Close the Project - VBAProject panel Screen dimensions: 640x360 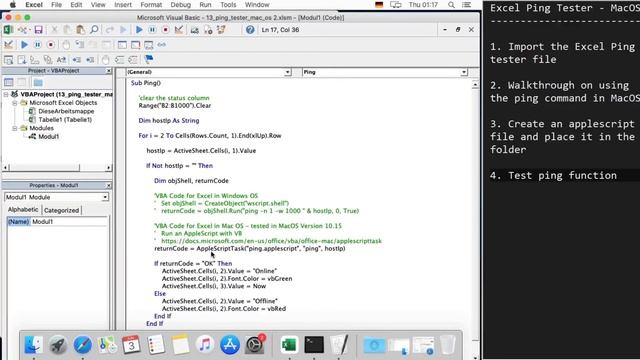(109, 71)
